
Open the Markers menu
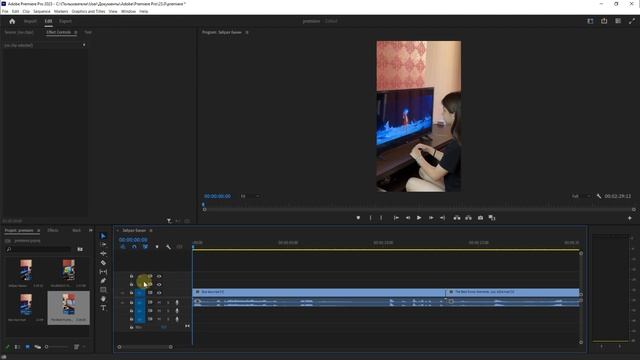pos(61,11)
